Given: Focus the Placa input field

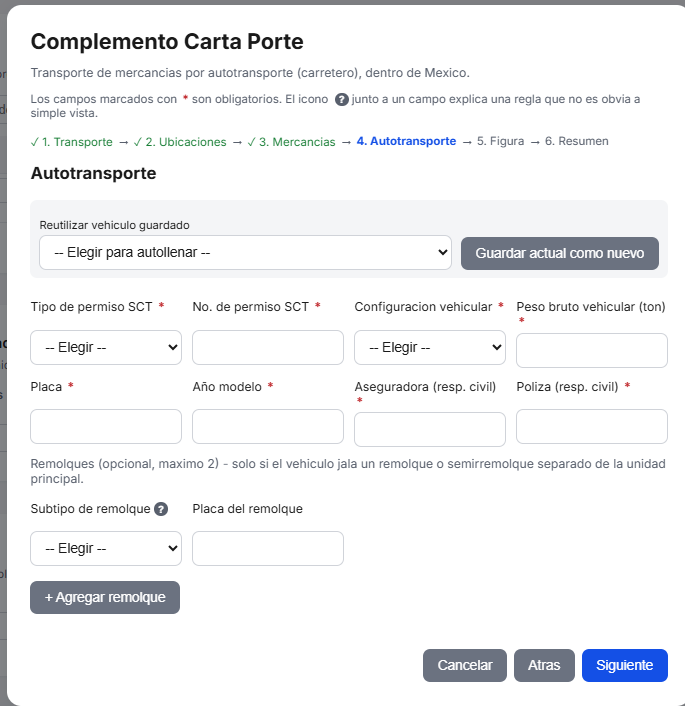Looking at the screenshot, I should click(106, 426).
